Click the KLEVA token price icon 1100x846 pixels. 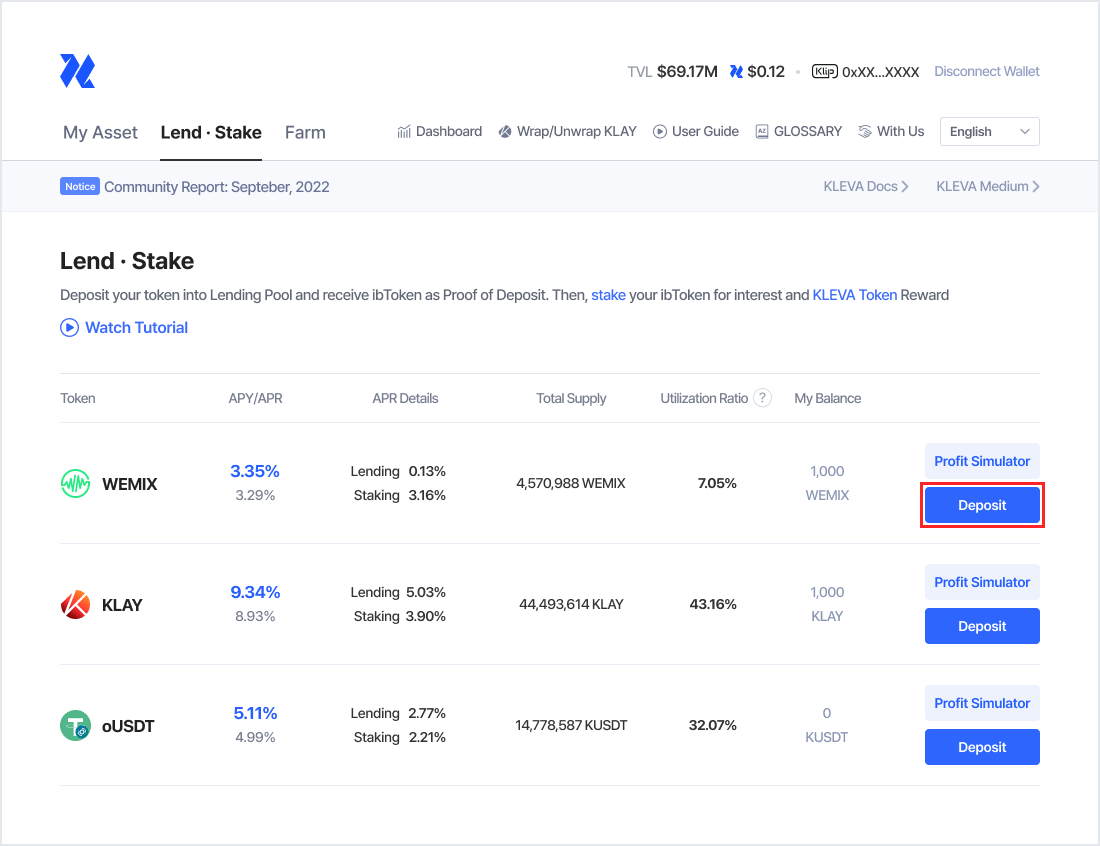[x=736, y=72]
